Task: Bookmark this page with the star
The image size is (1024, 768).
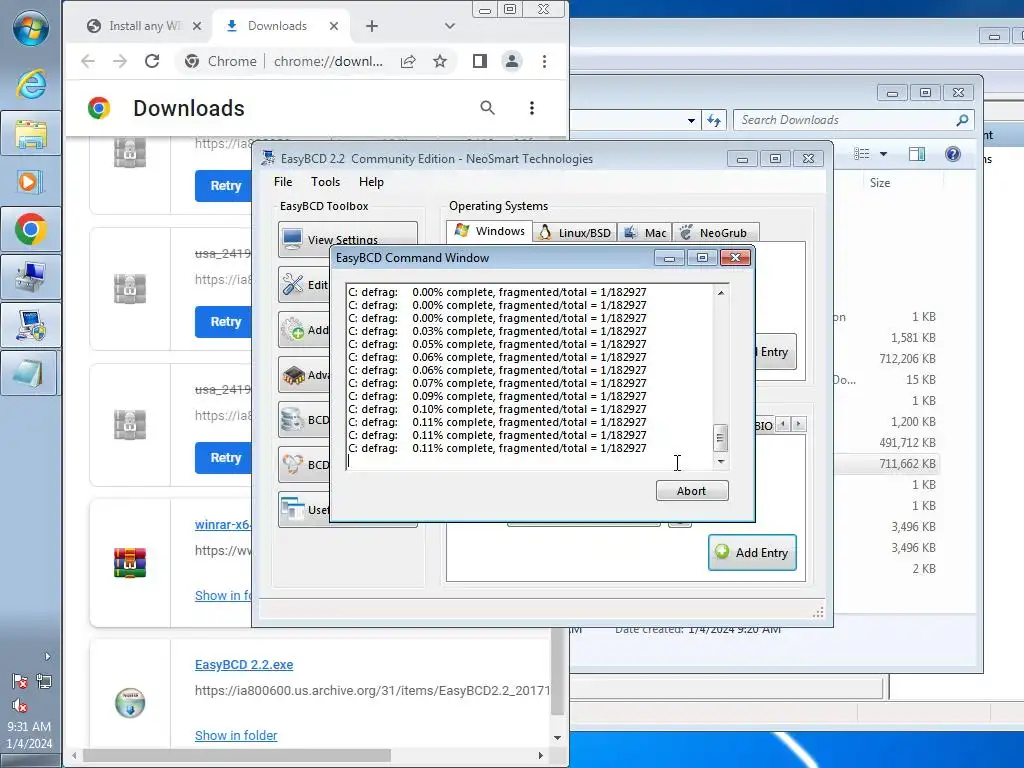Action: click(440, 61)
